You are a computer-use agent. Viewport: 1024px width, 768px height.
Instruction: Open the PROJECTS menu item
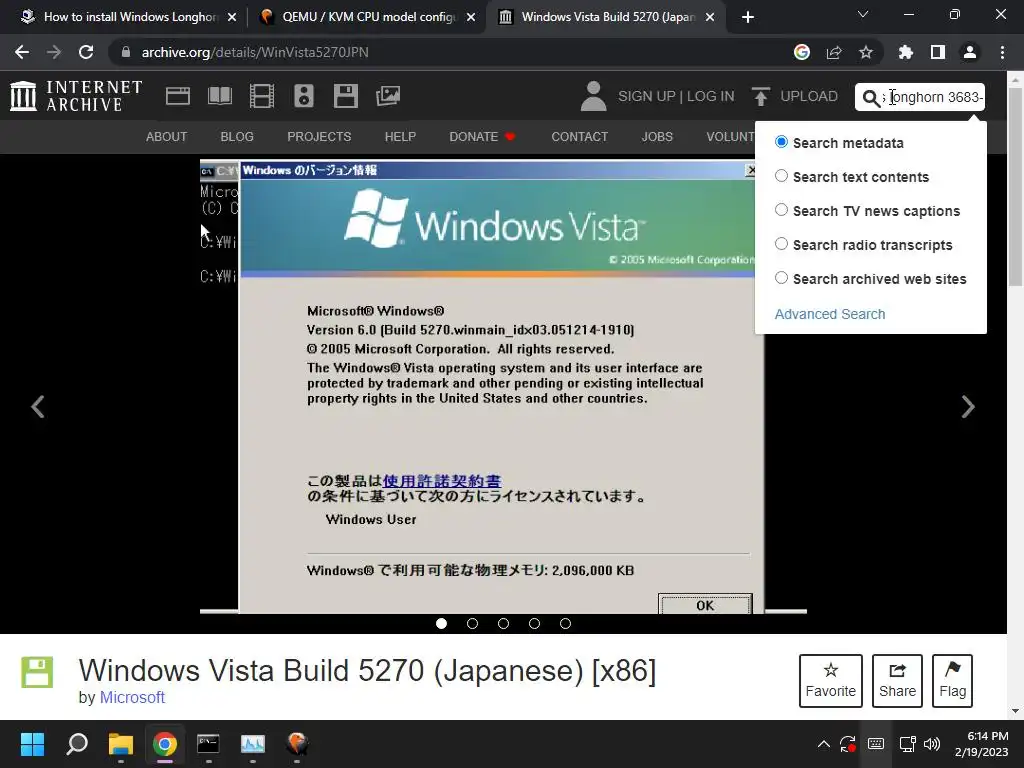319,136
